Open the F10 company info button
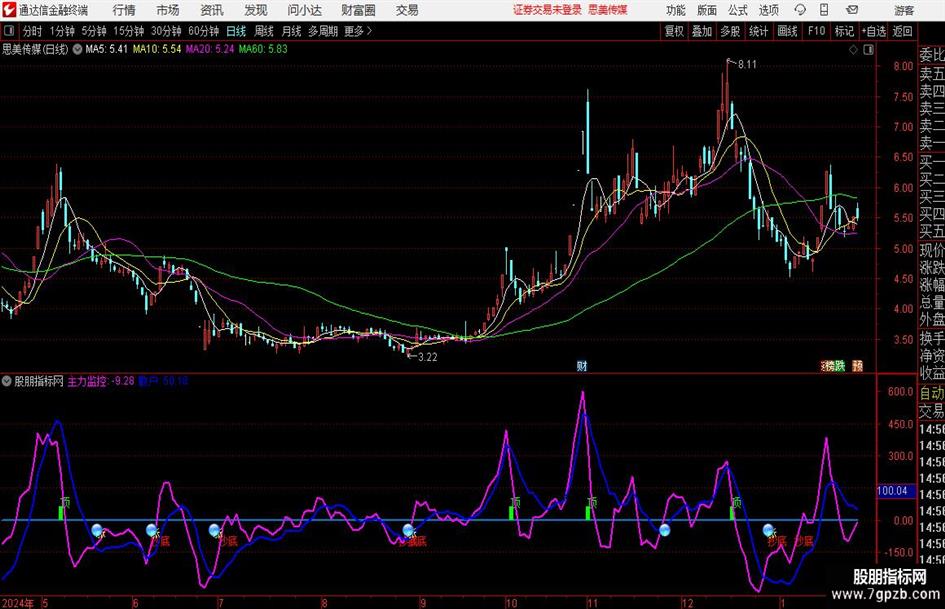The image size is (945, 609). point(816,31)
